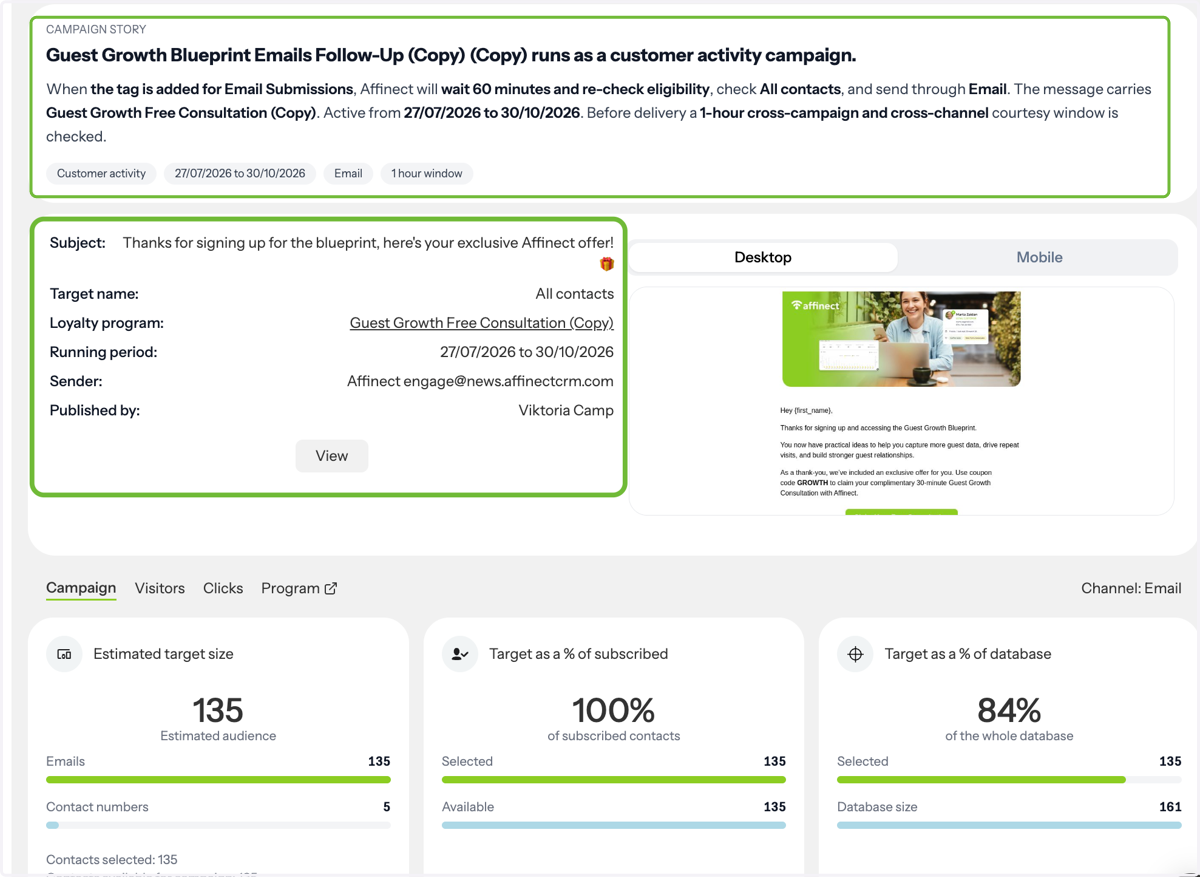Viewport: 1200px width, 877px height.
Task: Click the Loyalty program label
Action: coord(107,323)
